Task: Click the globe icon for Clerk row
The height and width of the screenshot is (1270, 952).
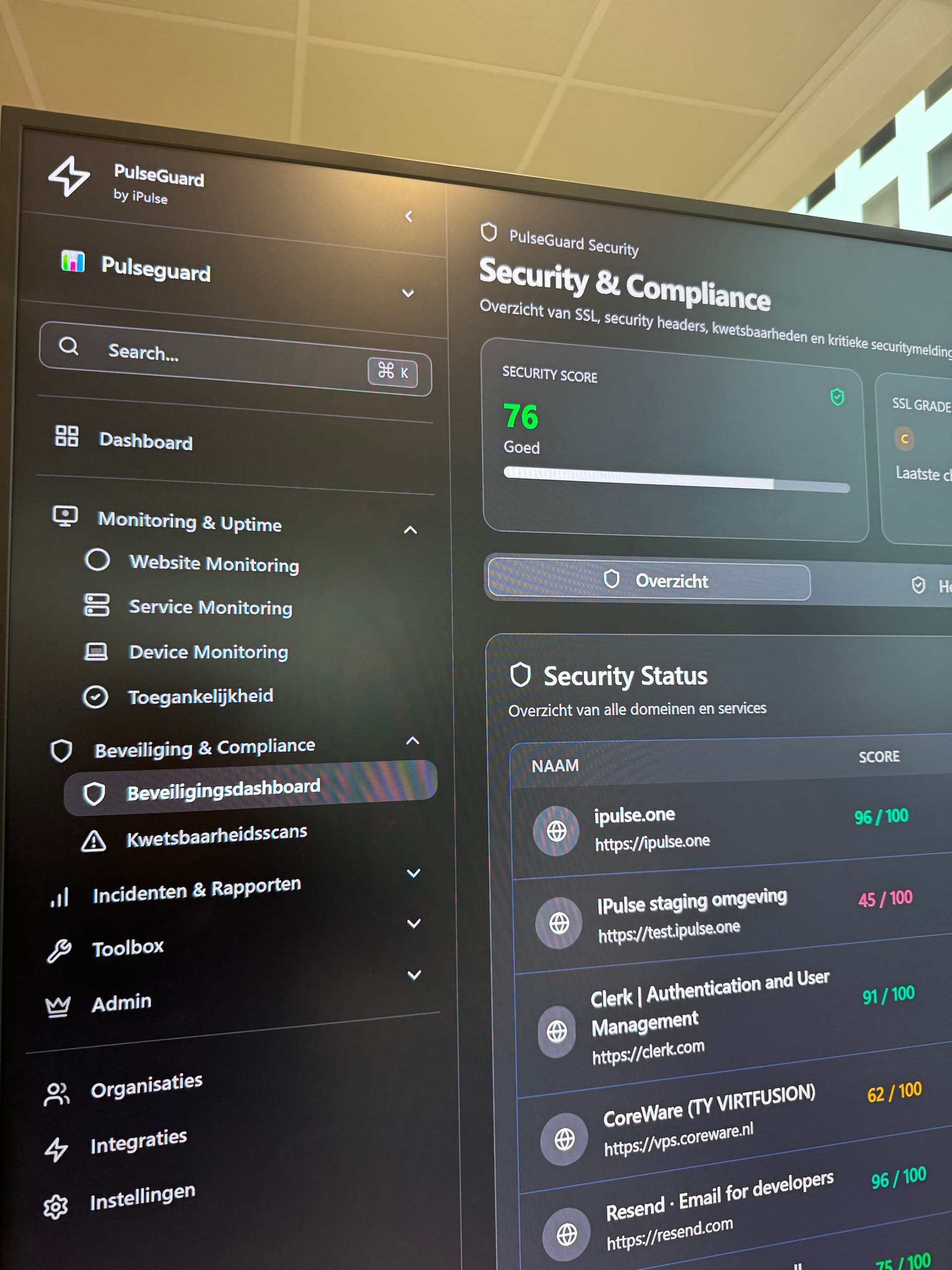Action: (556, 1032)
